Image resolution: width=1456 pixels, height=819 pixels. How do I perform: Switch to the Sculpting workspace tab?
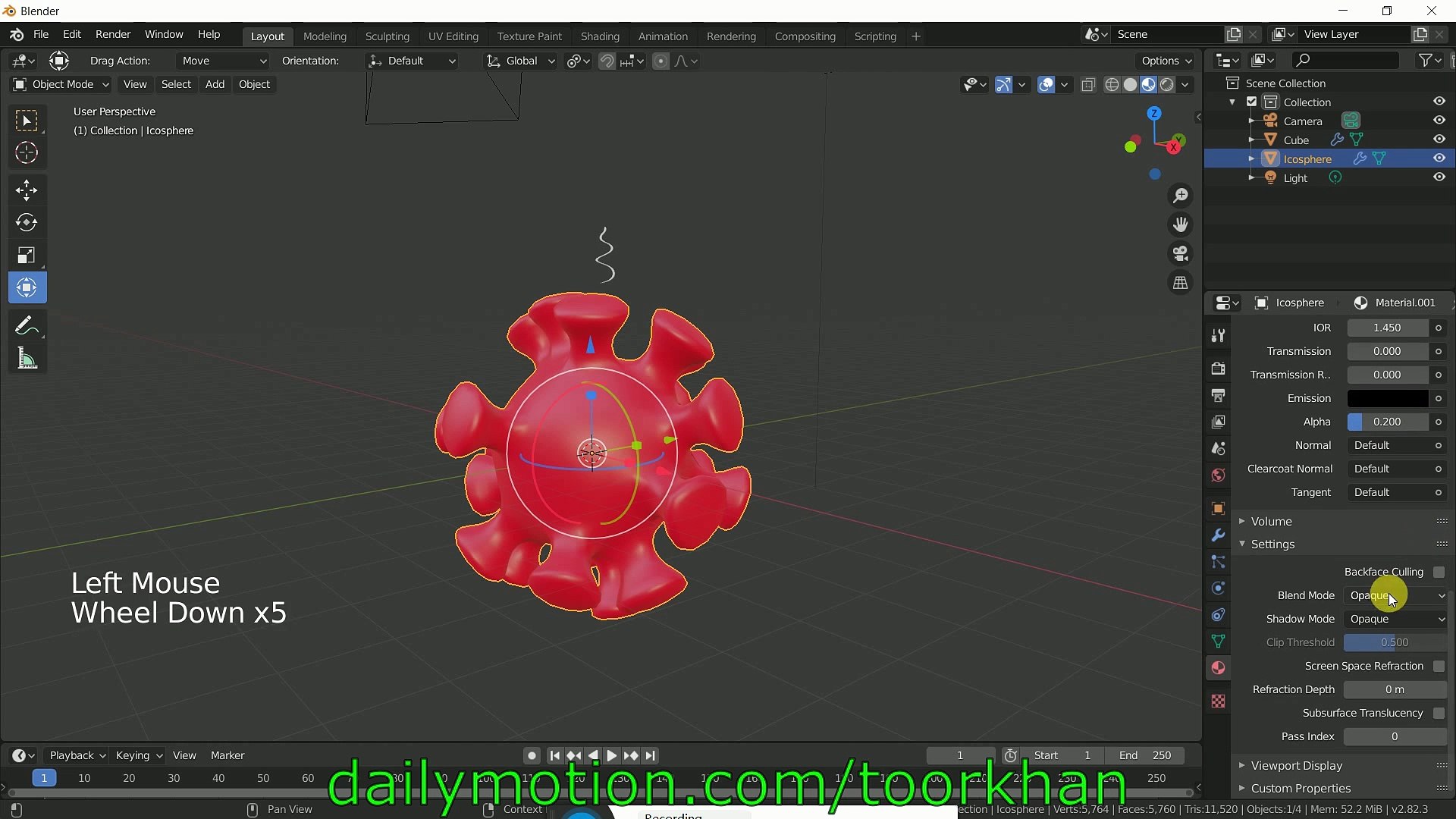point(387,36)
